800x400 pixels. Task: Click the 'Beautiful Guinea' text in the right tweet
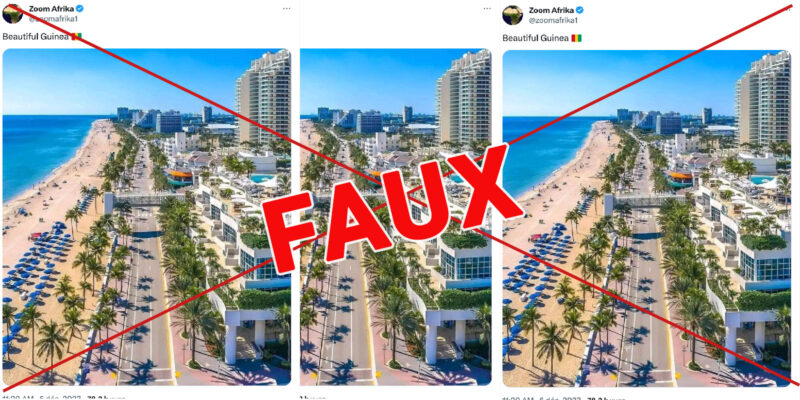(536, 38)
